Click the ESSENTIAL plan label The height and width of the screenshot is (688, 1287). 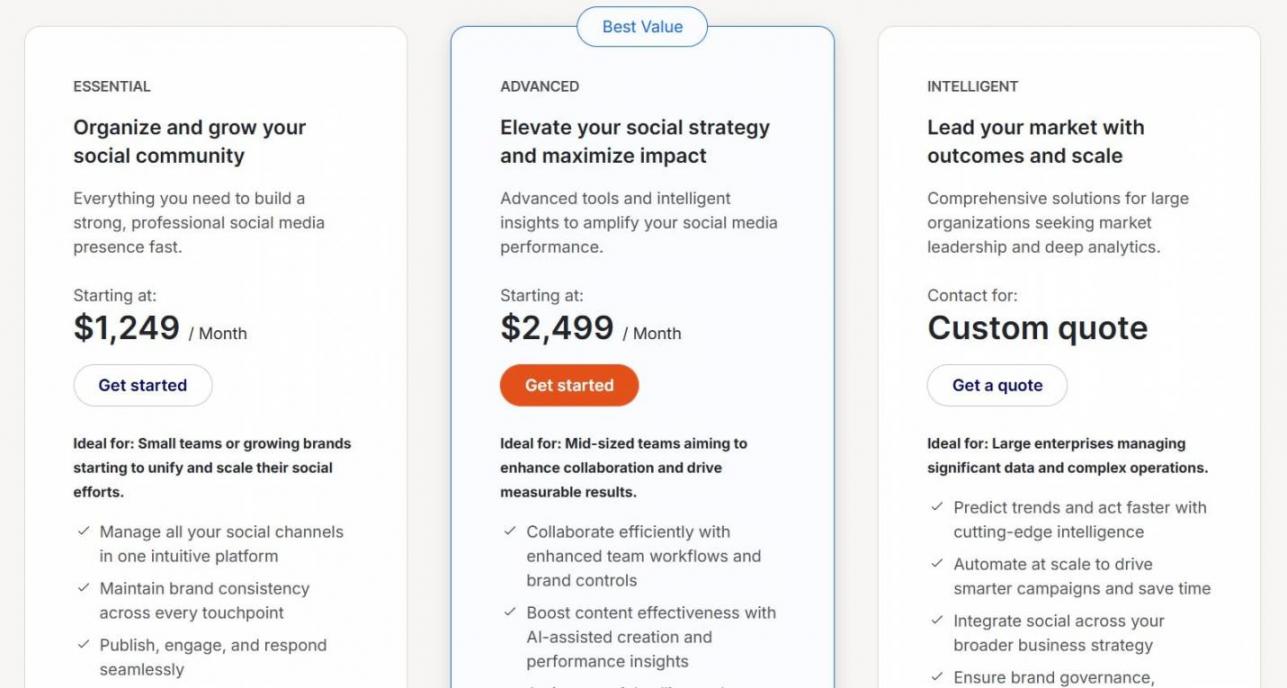(x=112, y=87)
